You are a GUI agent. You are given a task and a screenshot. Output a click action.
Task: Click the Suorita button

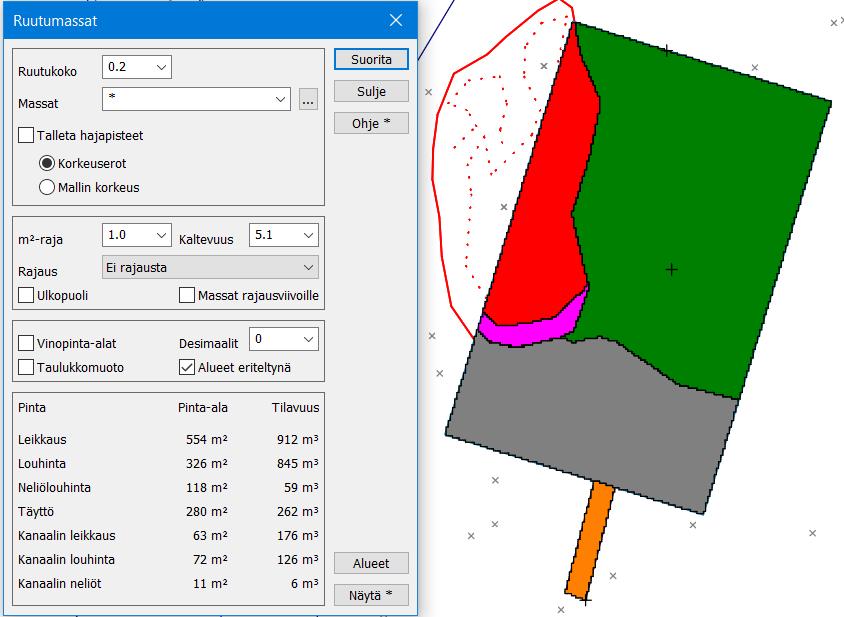coord(371,59)
